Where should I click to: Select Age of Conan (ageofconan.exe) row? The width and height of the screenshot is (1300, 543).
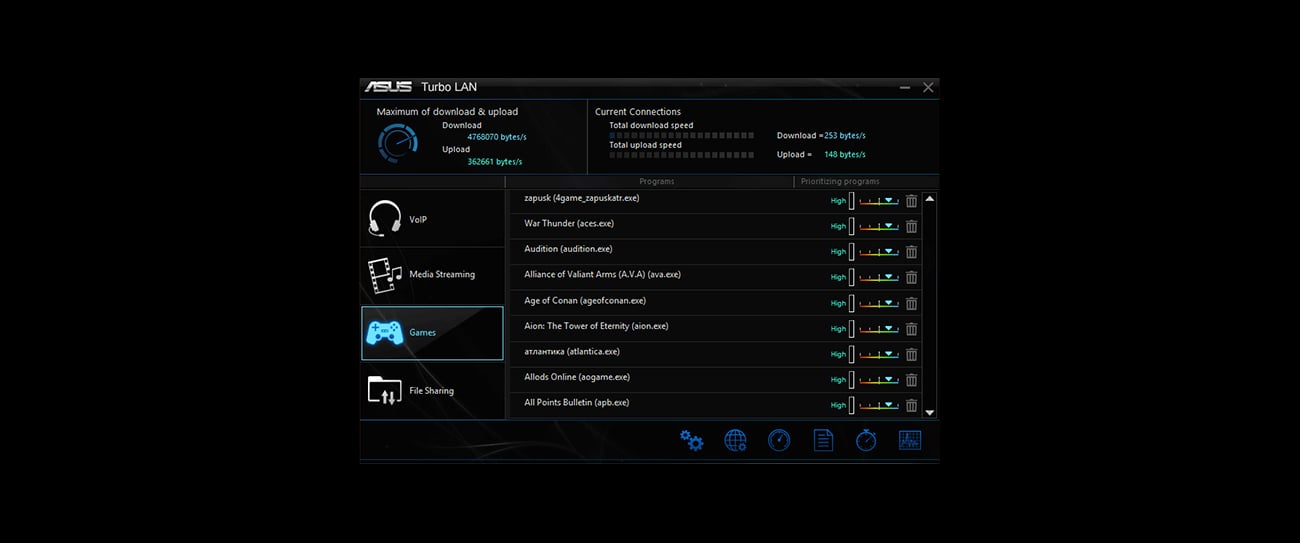(x=715, y=303)
